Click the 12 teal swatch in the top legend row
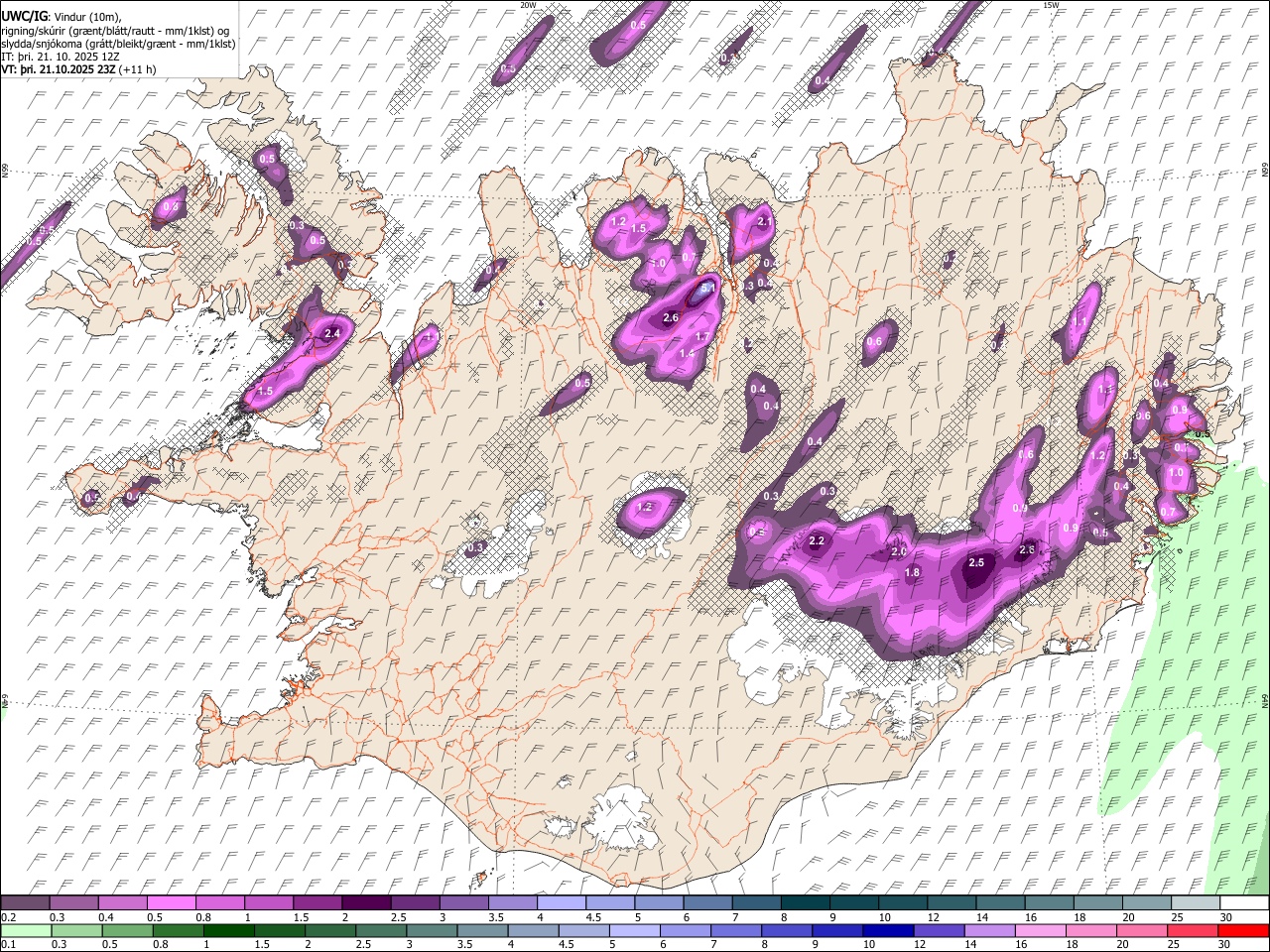The width and height of the screenshot is (1270, 952). [951, 903]
